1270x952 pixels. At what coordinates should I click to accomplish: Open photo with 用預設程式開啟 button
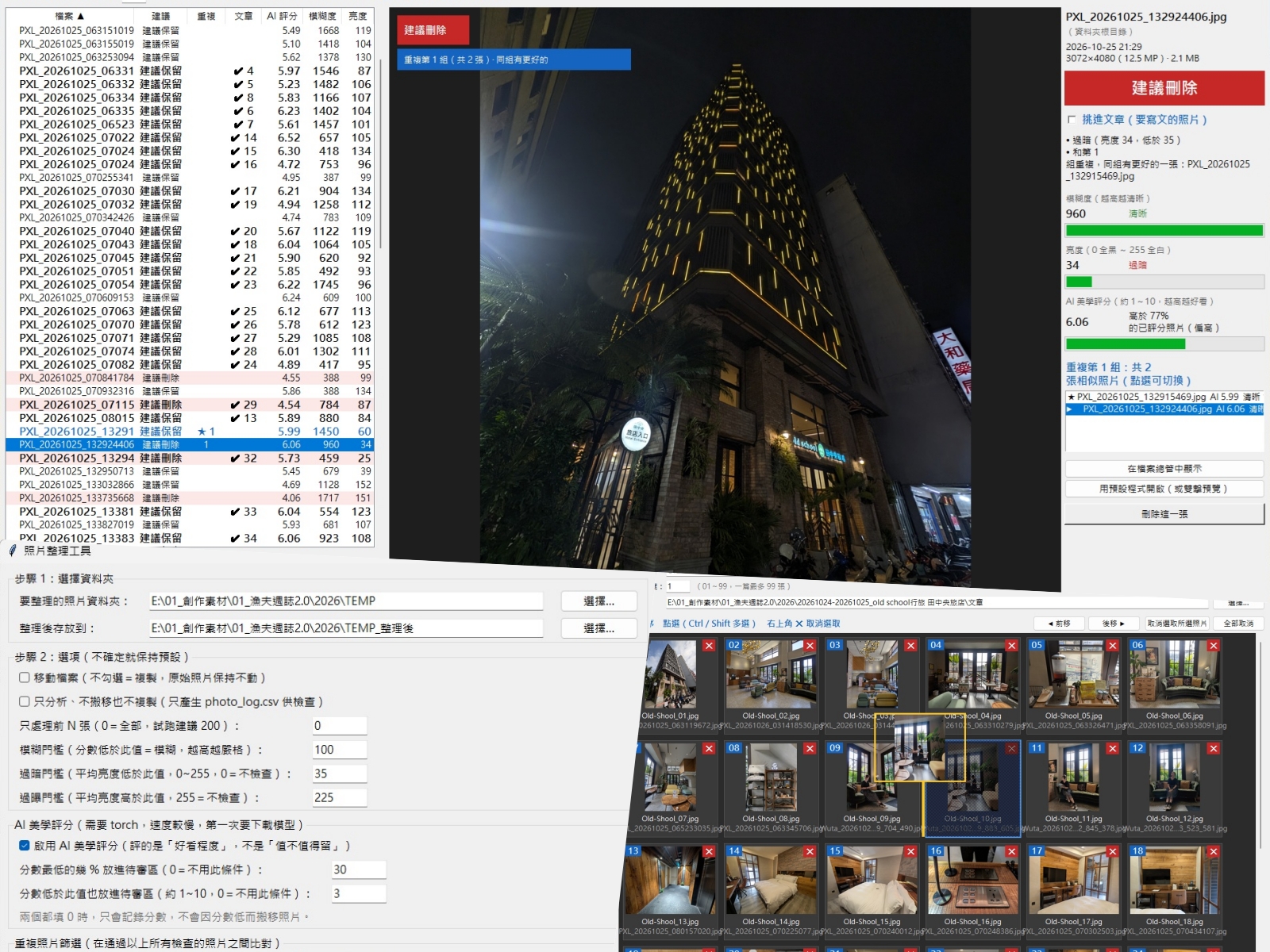(1164, 489)
